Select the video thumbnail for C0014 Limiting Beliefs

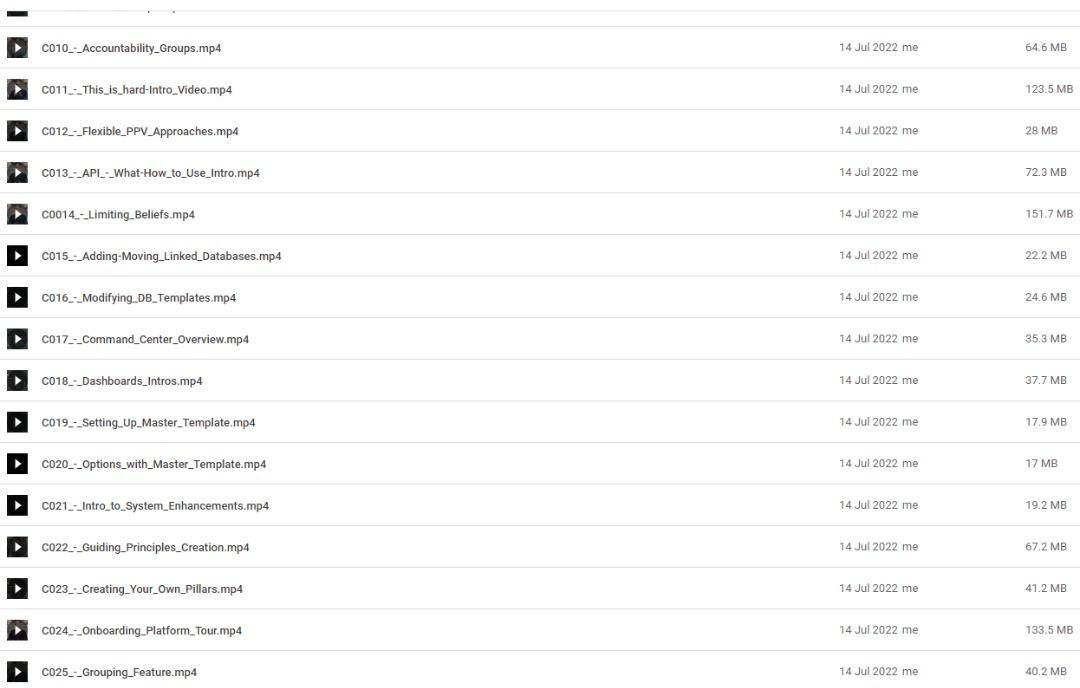click(17, 214)
